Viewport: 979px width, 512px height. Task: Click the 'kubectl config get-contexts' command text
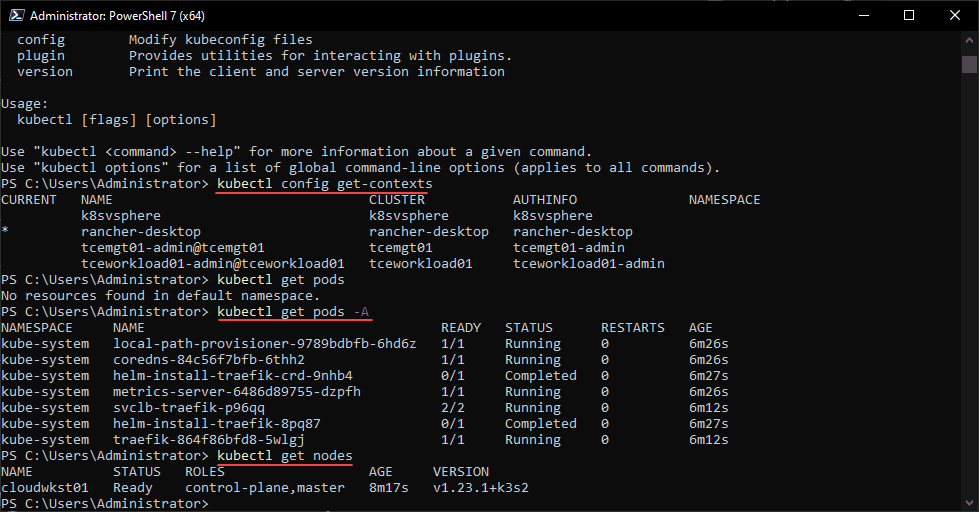click(325, 184)
